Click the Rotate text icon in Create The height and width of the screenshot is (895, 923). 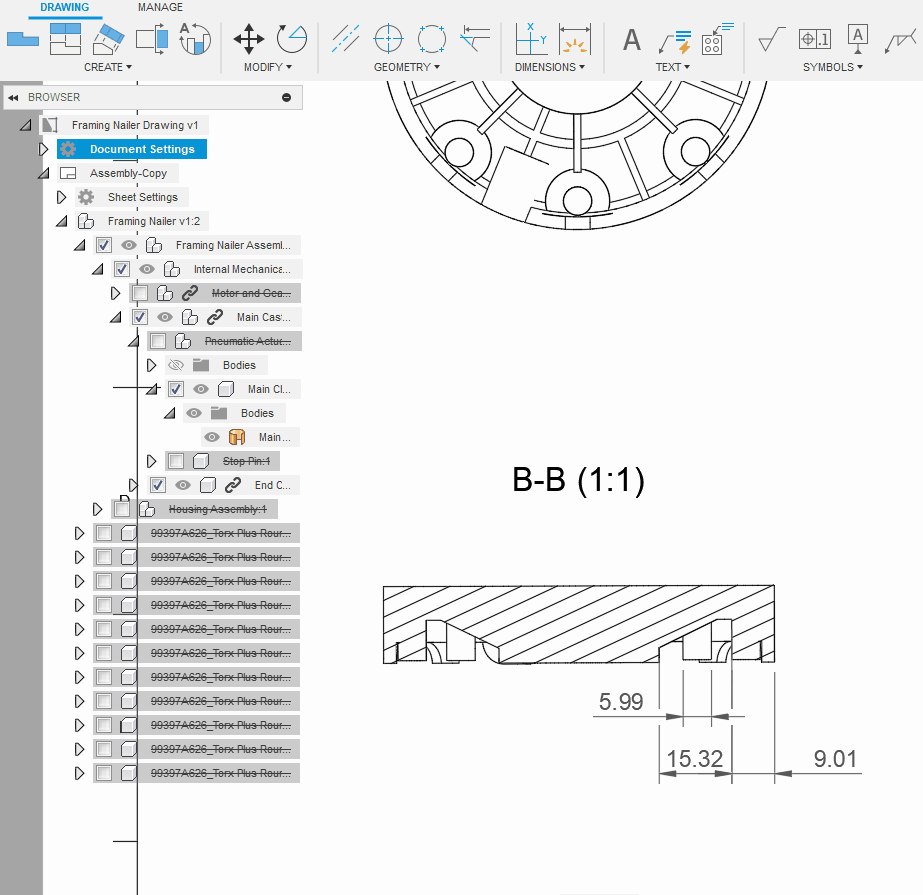195,39
